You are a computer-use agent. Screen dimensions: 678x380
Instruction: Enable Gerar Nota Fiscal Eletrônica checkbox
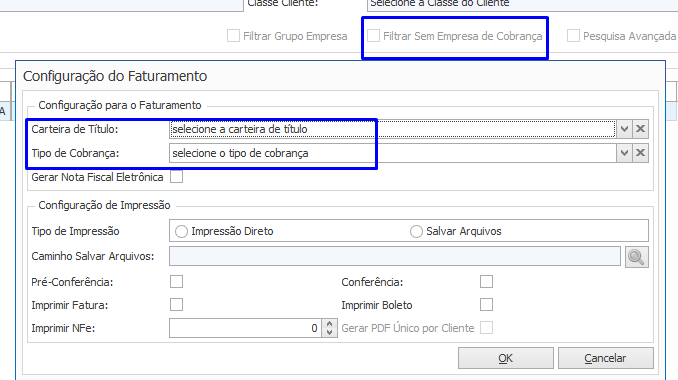[x=176, y=177]
